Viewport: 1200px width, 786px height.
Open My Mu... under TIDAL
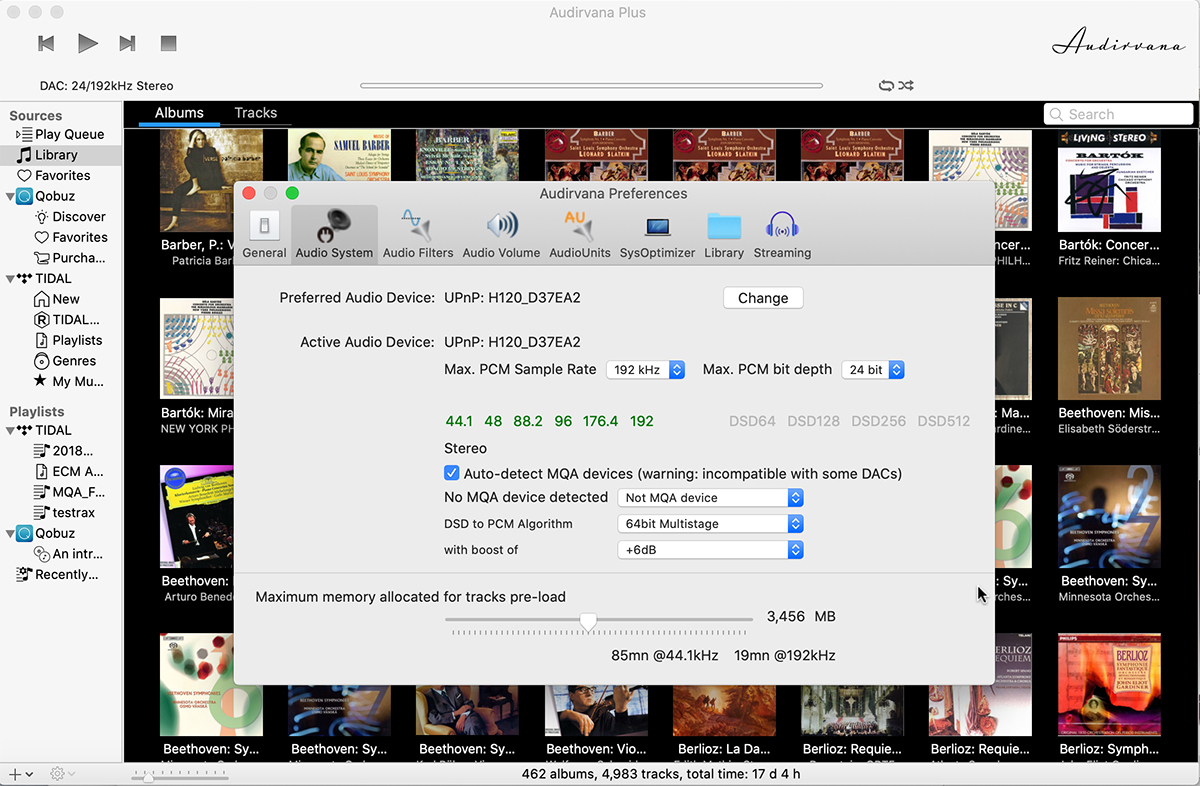click(x=78, y=382)
